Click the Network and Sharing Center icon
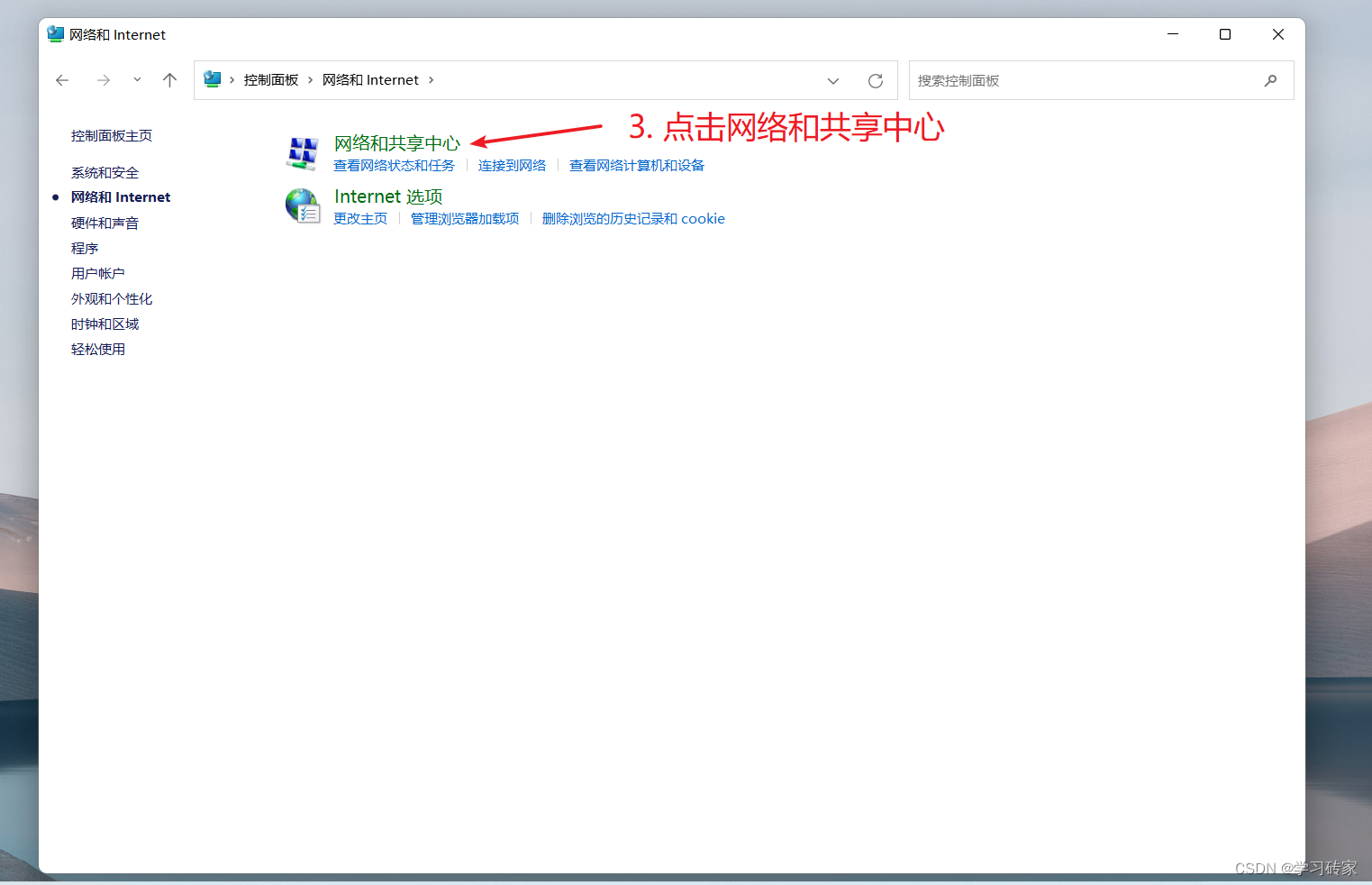This screenshot has width=1372, height=885. [303, 153]
